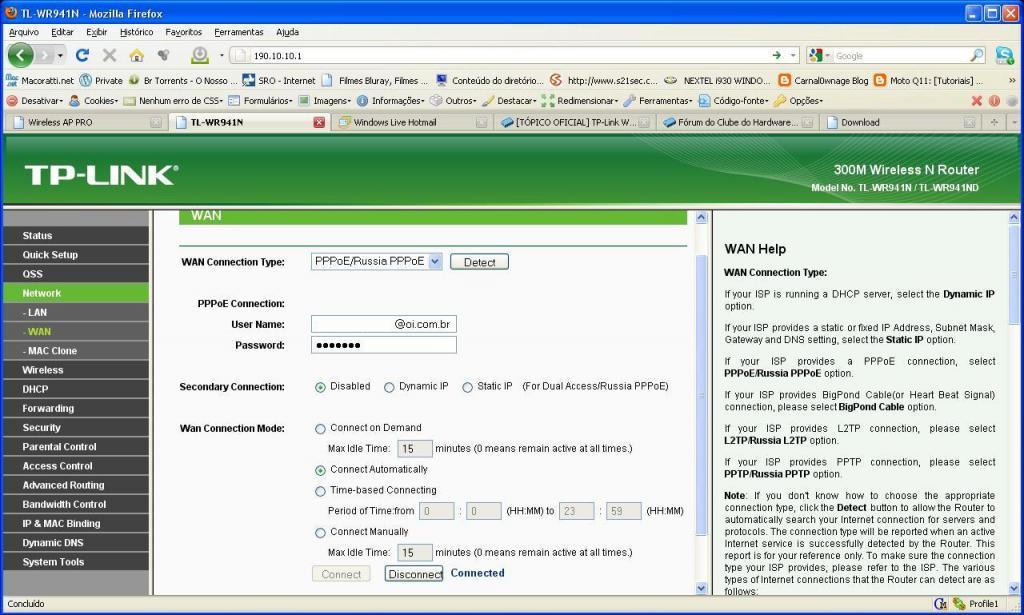
Task: Click the red warning circle developer icon
Action: 994,101
